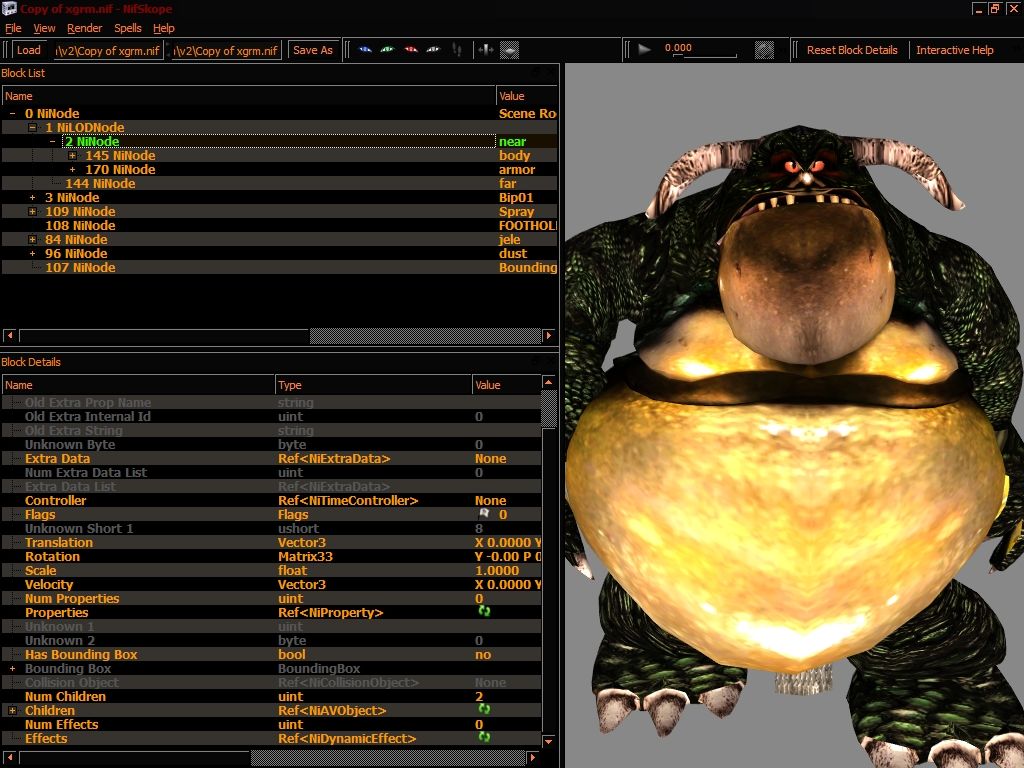Viewport: 1024px width, 768px height.
Task: Click the blue eye view icon
Action: tap(365, 50)
